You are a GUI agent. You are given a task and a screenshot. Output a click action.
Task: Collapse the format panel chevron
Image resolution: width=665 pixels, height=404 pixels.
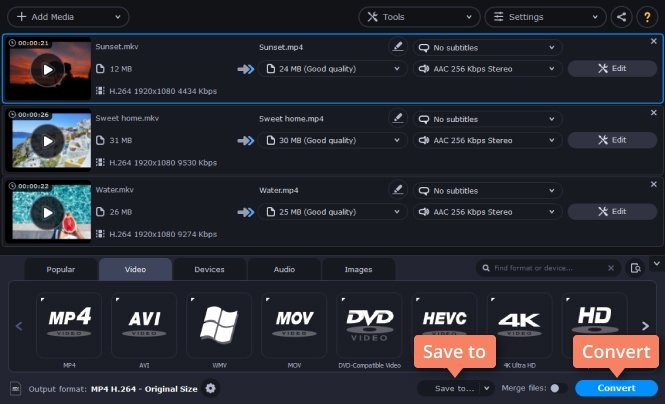point(657,264)
